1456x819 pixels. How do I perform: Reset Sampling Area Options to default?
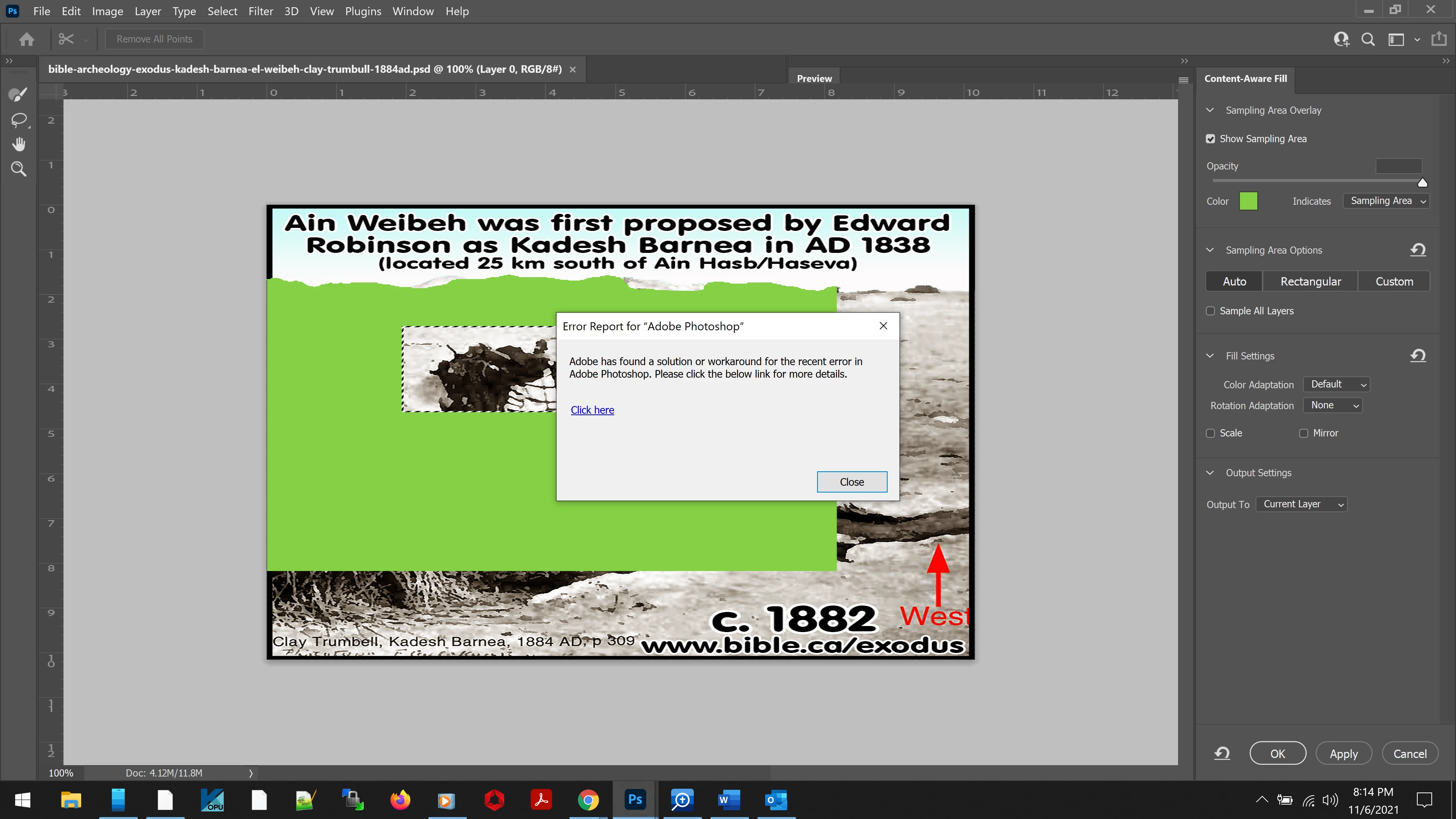pos(1418,250)
